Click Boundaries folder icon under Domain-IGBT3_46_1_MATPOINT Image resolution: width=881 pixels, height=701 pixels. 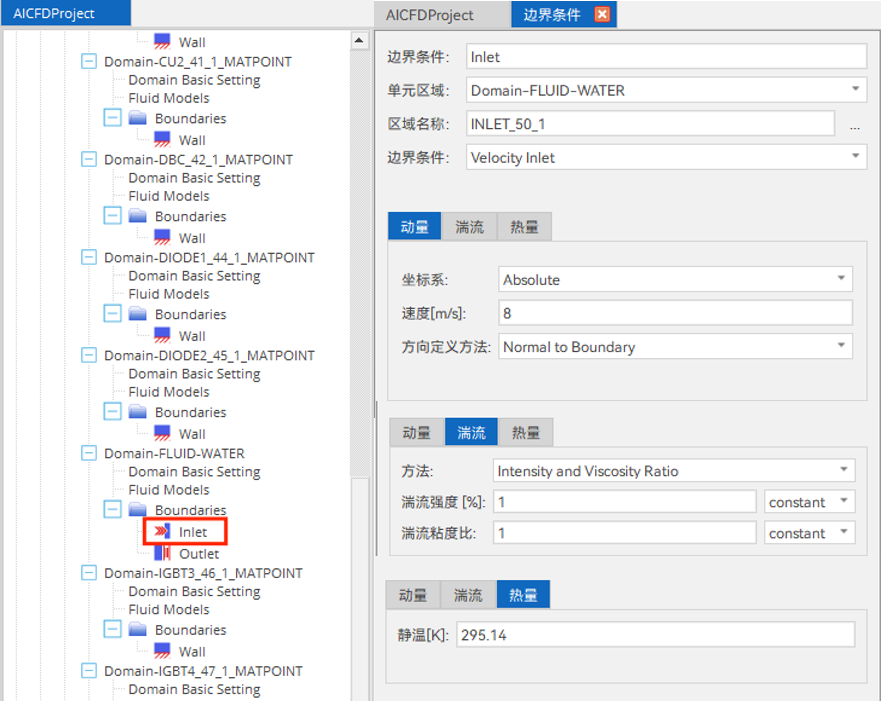(x=138, y=629)
